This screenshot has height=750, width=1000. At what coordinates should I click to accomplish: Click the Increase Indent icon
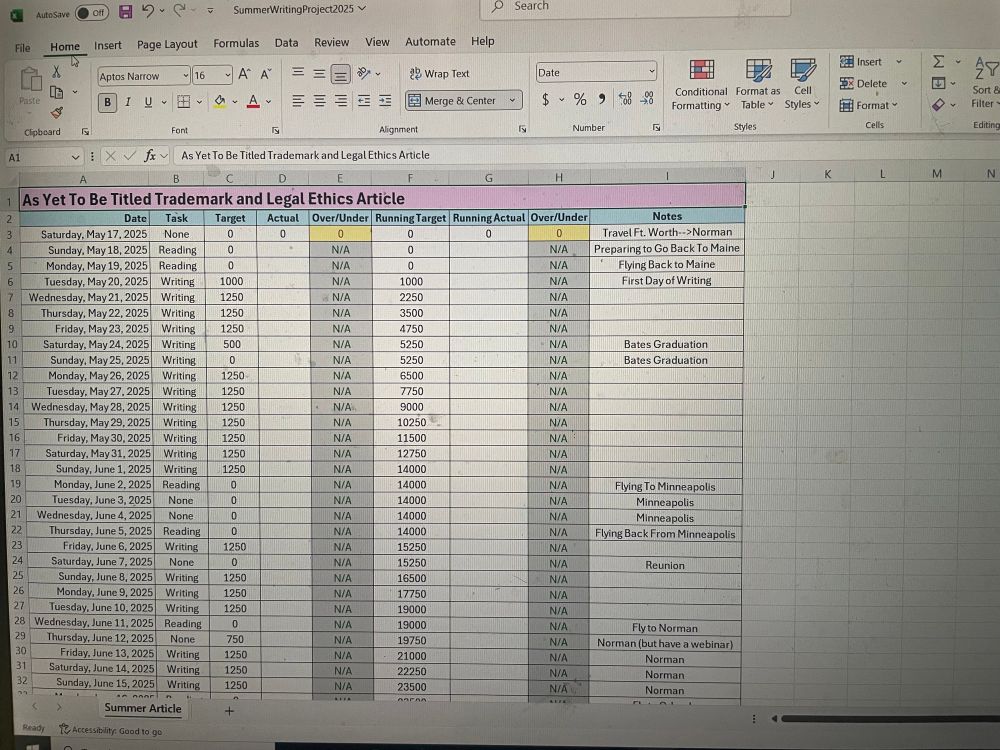pyautogui.click(x=385, y=101)
